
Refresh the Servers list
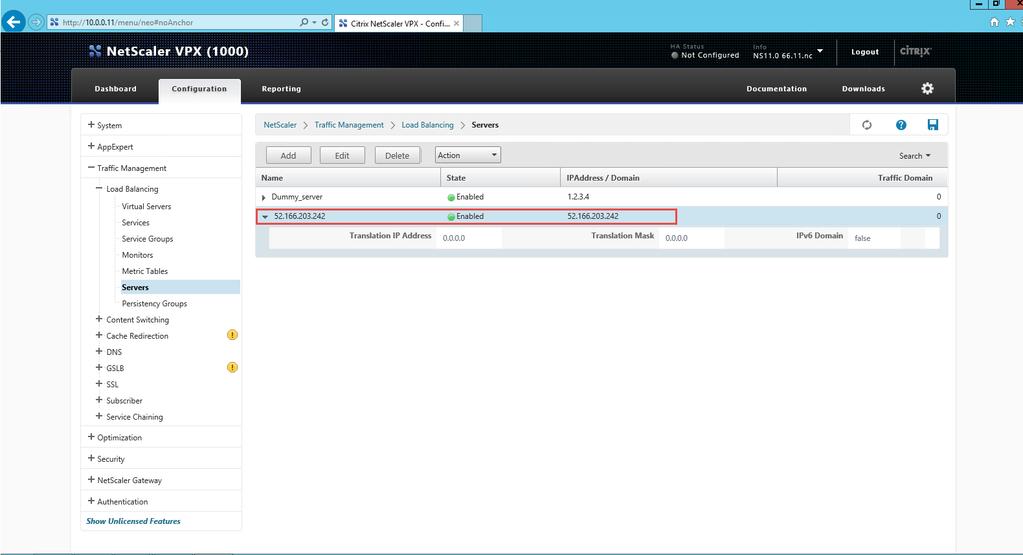(x=866, y=125)
